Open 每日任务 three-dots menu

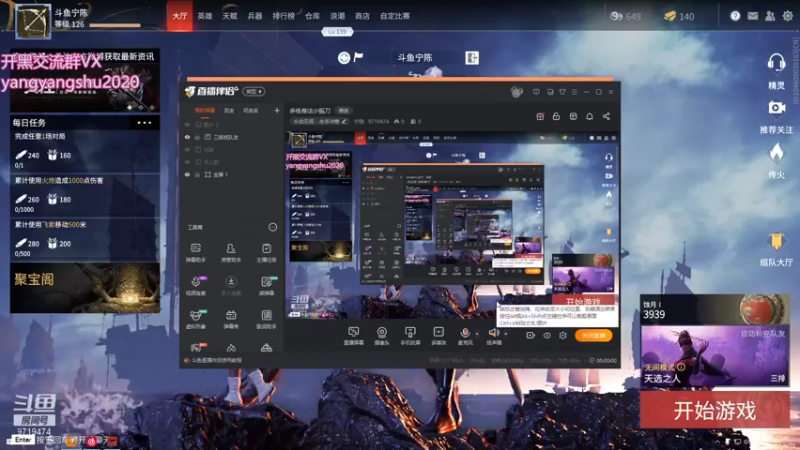144,122
